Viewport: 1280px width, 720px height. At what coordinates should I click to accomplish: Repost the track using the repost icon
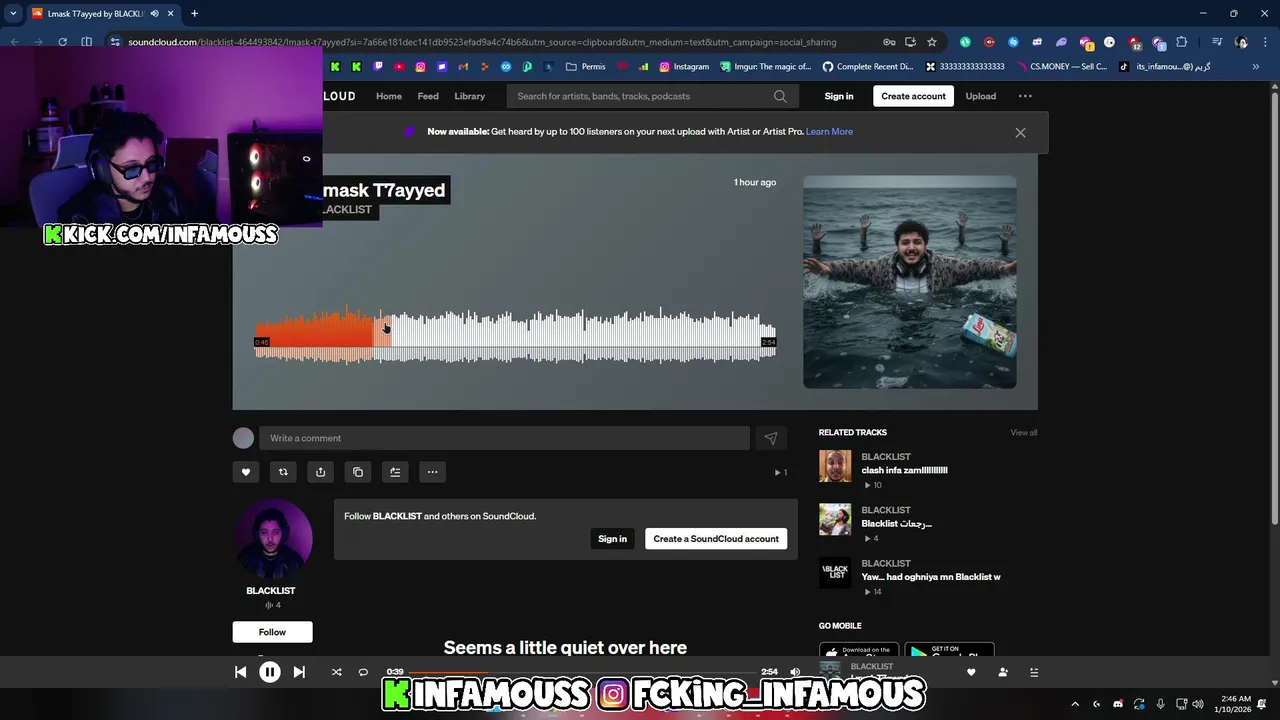283,472
